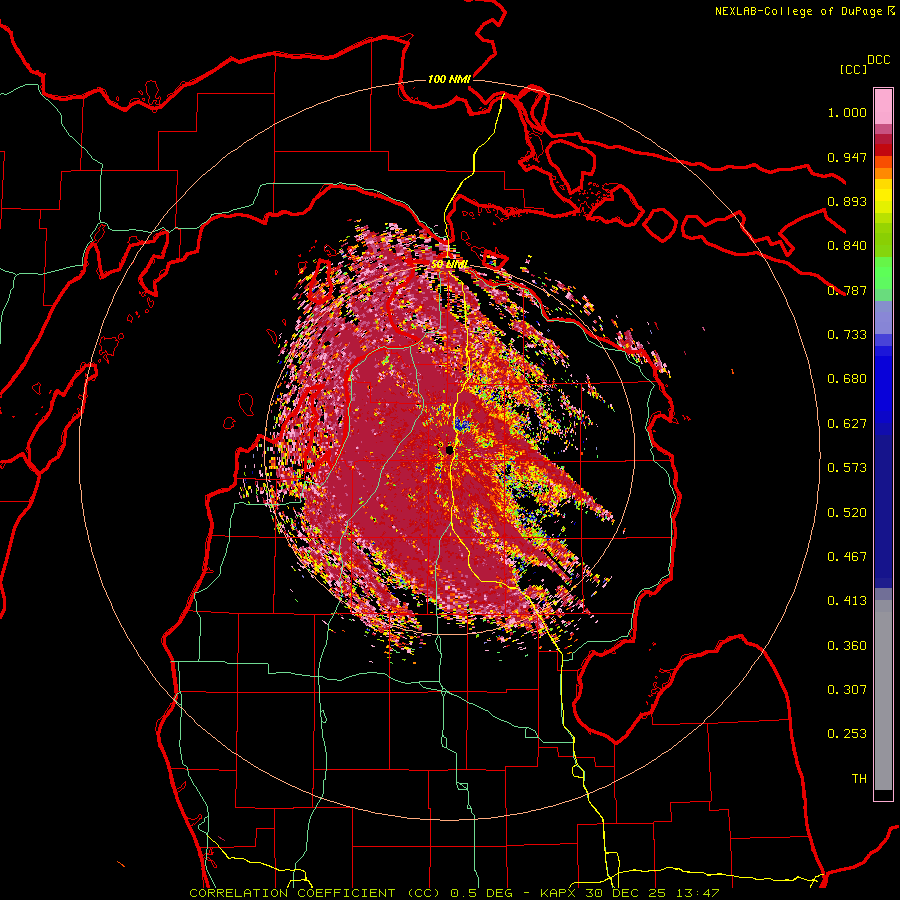Click the 0.840 legend value
The width and height of the screenshot is (900, 900).
[847, 246]
